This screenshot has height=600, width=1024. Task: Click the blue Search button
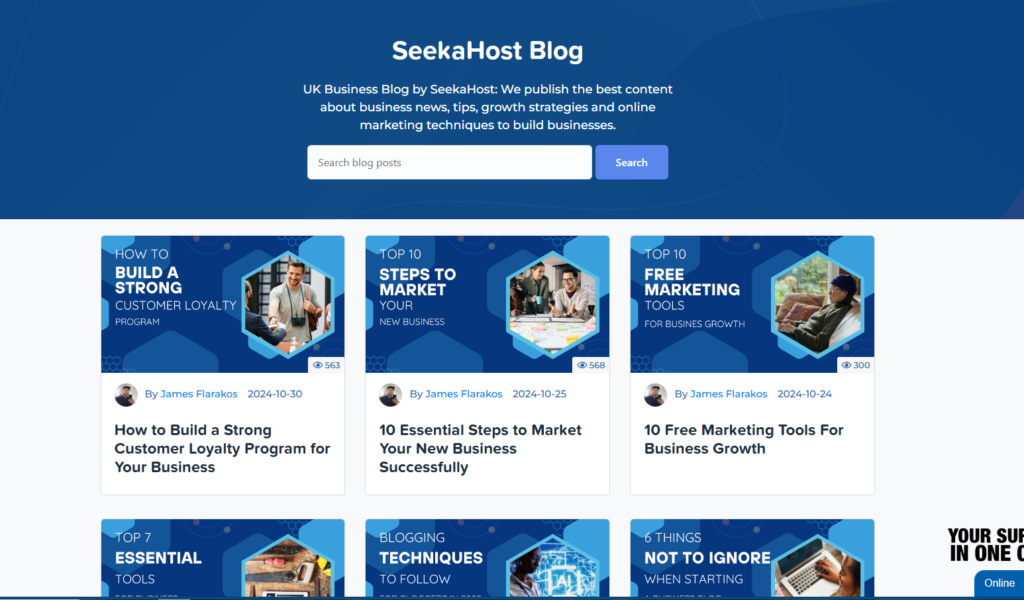(632, 163)
